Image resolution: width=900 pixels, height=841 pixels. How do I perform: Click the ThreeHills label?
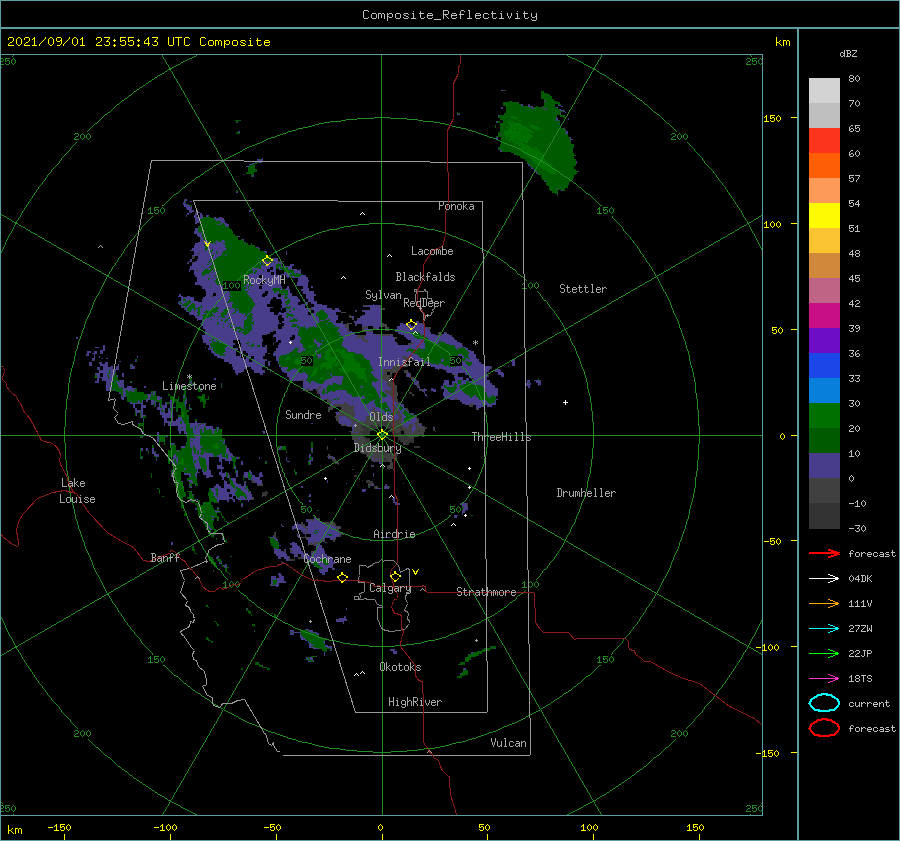tap(502, 437)
